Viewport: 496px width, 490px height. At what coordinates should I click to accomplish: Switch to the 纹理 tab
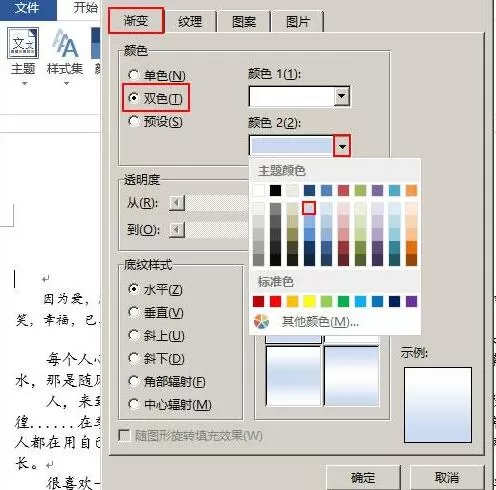click(190, 22)
